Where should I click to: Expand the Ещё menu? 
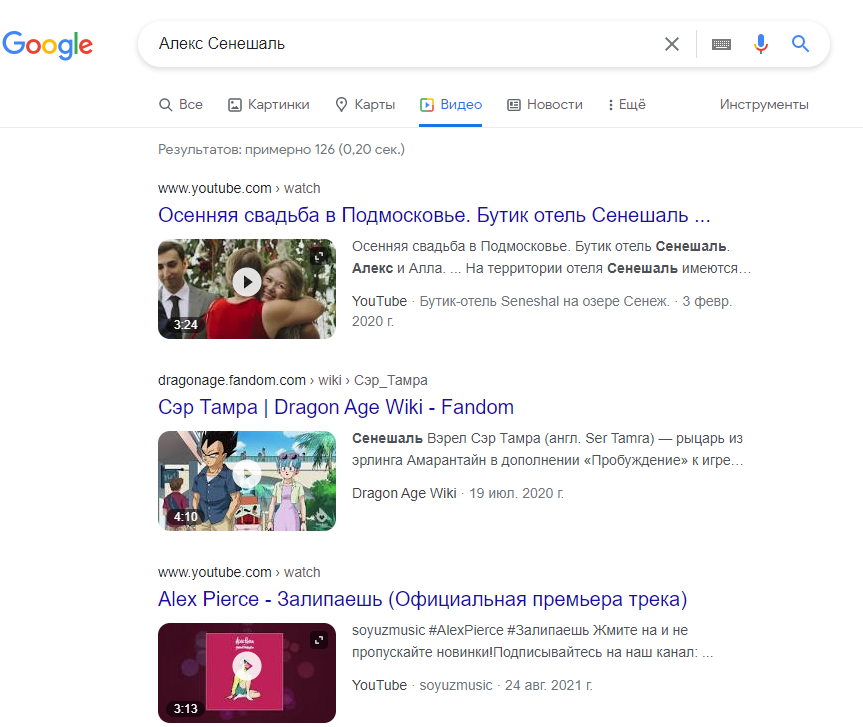point(626,105)
